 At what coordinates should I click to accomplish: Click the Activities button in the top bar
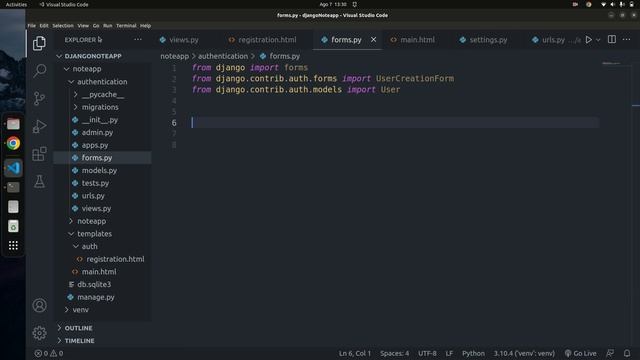[x=16, y=4]
